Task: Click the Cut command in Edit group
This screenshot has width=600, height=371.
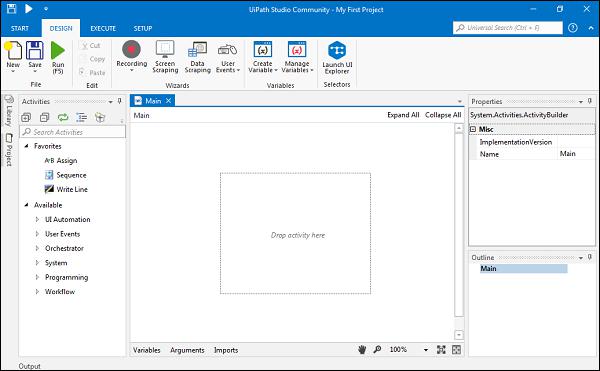Action: pos(91,46)
